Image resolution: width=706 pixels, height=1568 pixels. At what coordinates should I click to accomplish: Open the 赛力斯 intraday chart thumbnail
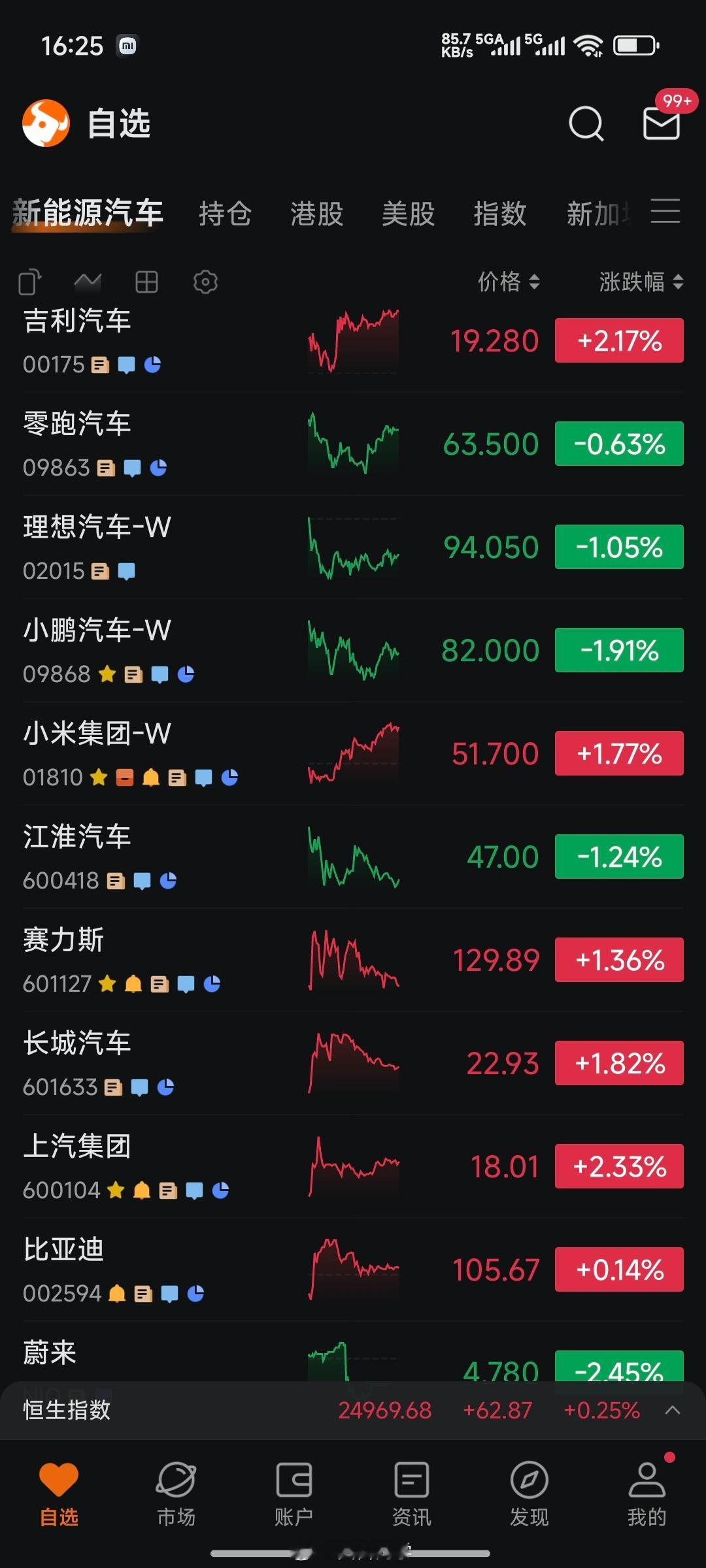tap(354, 960)
